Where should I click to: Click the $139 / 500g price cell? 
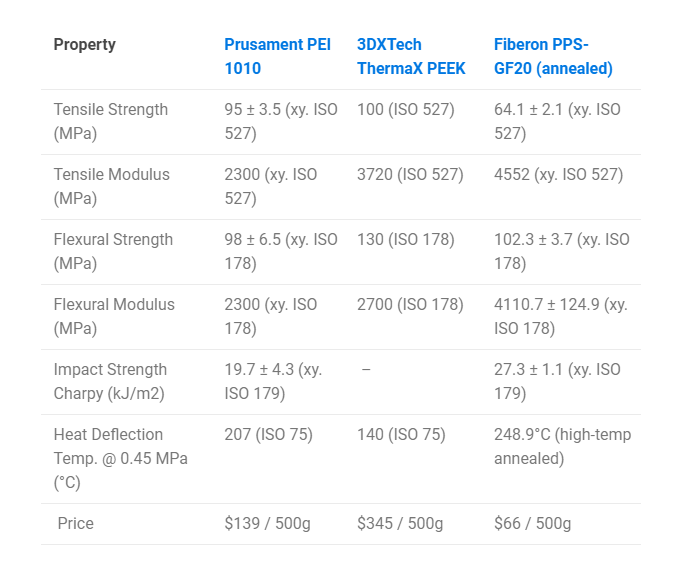pyautogui.click(x=267, y=523)
